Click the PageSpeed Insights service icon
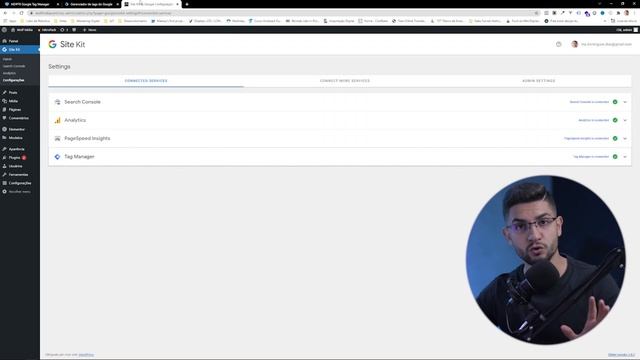The width and height of the screenshot is (640, 360). click(58, 138)
